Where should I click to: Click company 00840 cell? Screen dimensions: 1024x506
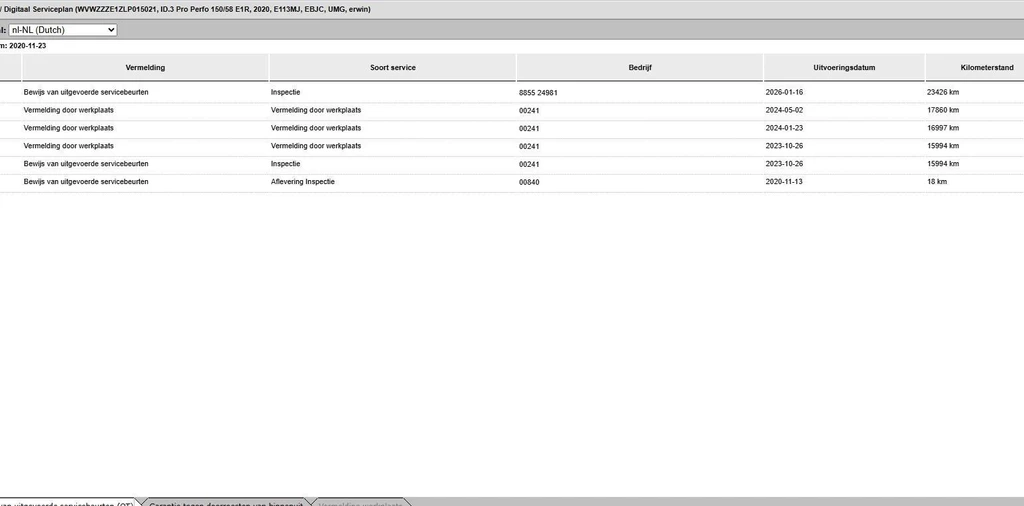pos(529,182)
